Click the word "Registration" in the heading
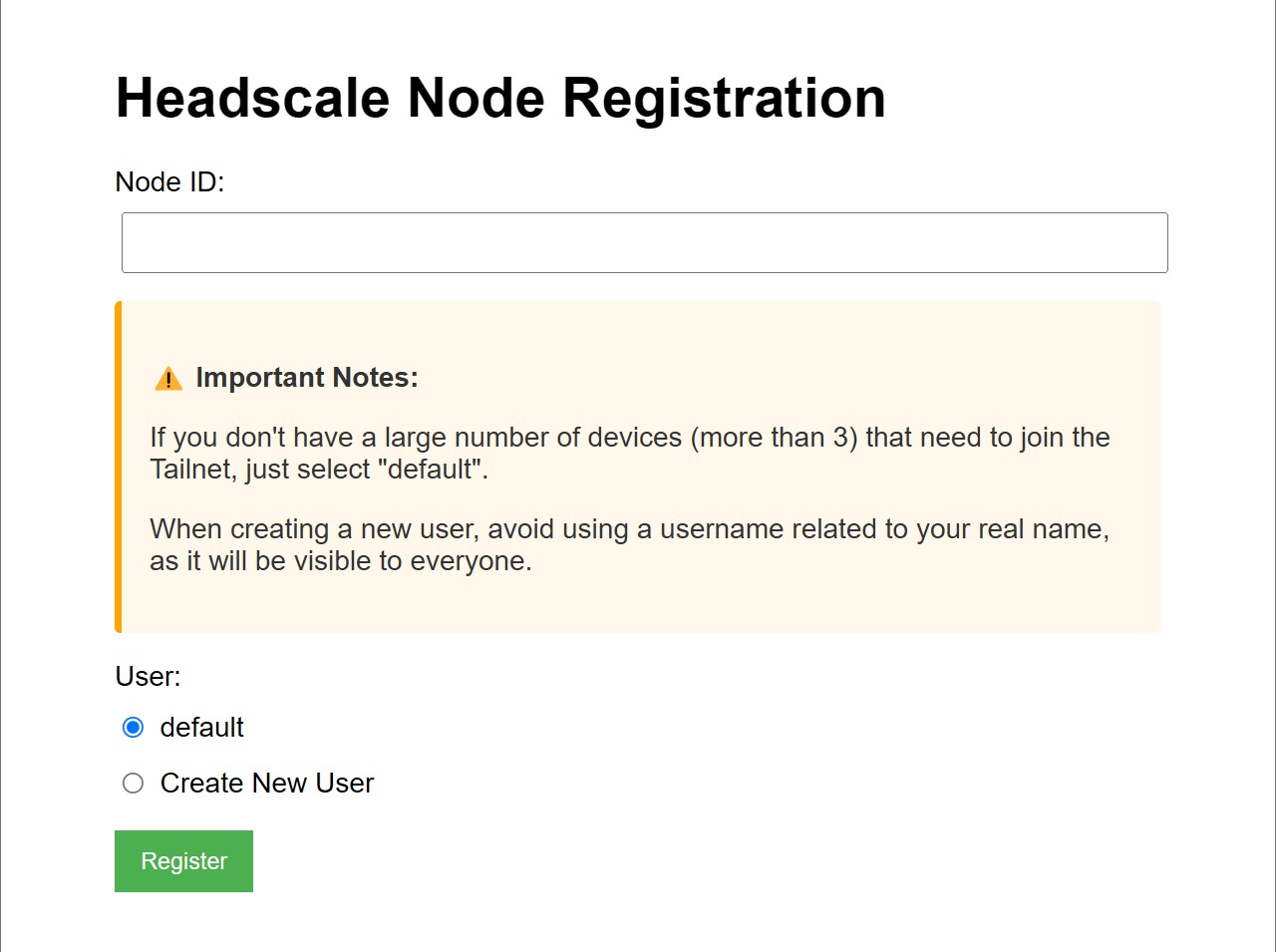The width and height of the screenshot is (1276, 952). click(x=724, y=98)
